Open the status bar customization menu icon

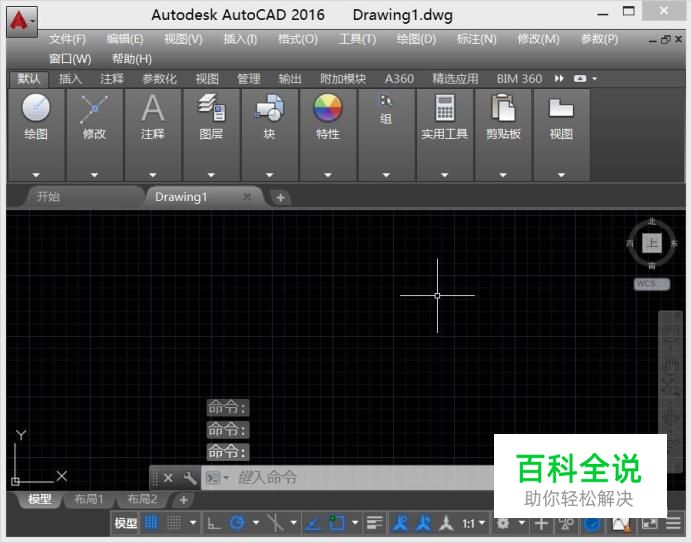click(x=673, y=524)
